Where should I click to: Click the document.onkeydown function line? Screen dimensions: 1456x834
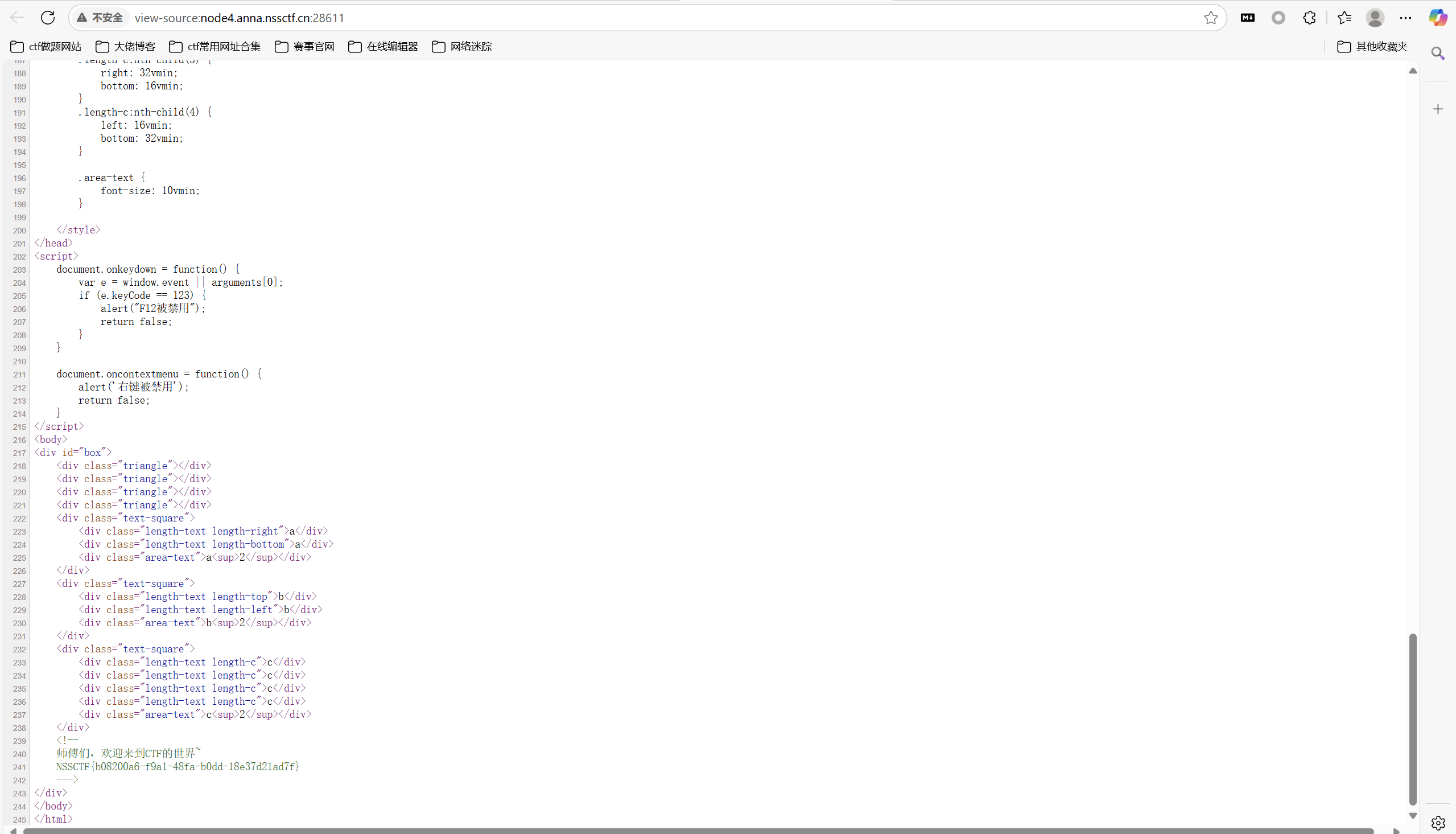(x=148, y=269)
